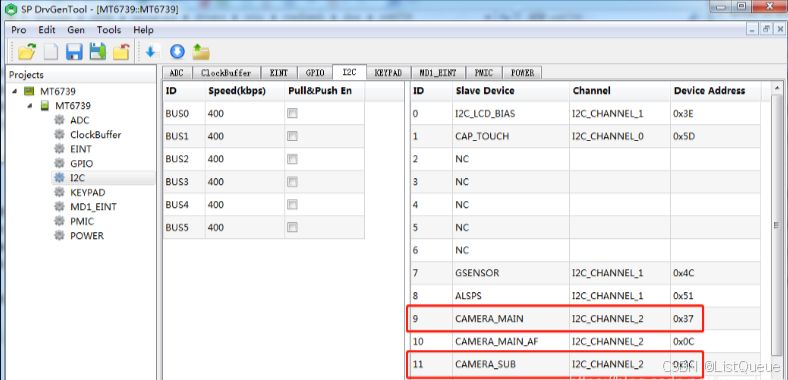788x380 pixels.
Task: Open the Edit menu
Action: click(47, 30)
